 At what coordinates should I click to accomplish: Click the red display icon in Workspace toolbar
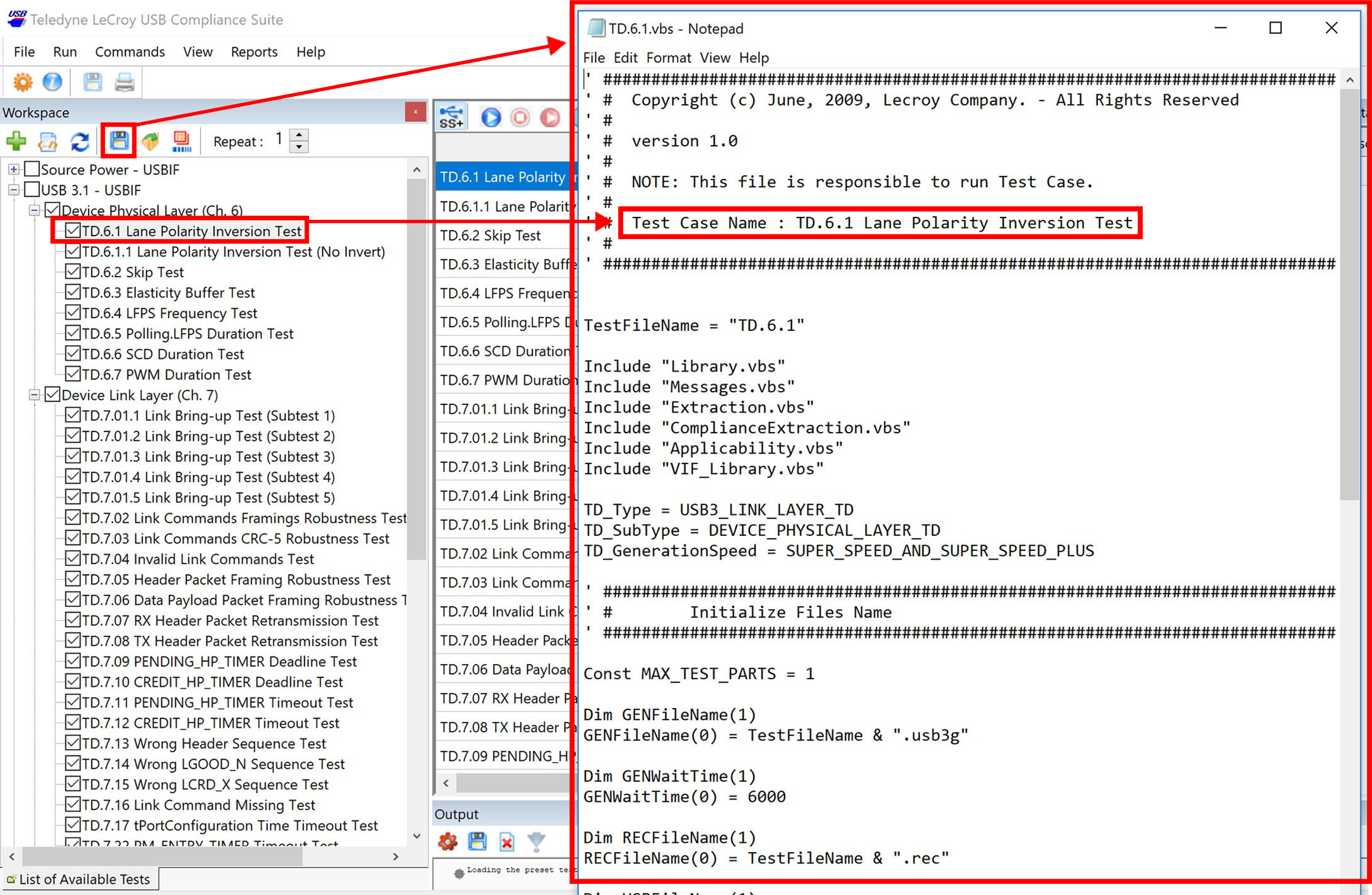click(182, 141)
